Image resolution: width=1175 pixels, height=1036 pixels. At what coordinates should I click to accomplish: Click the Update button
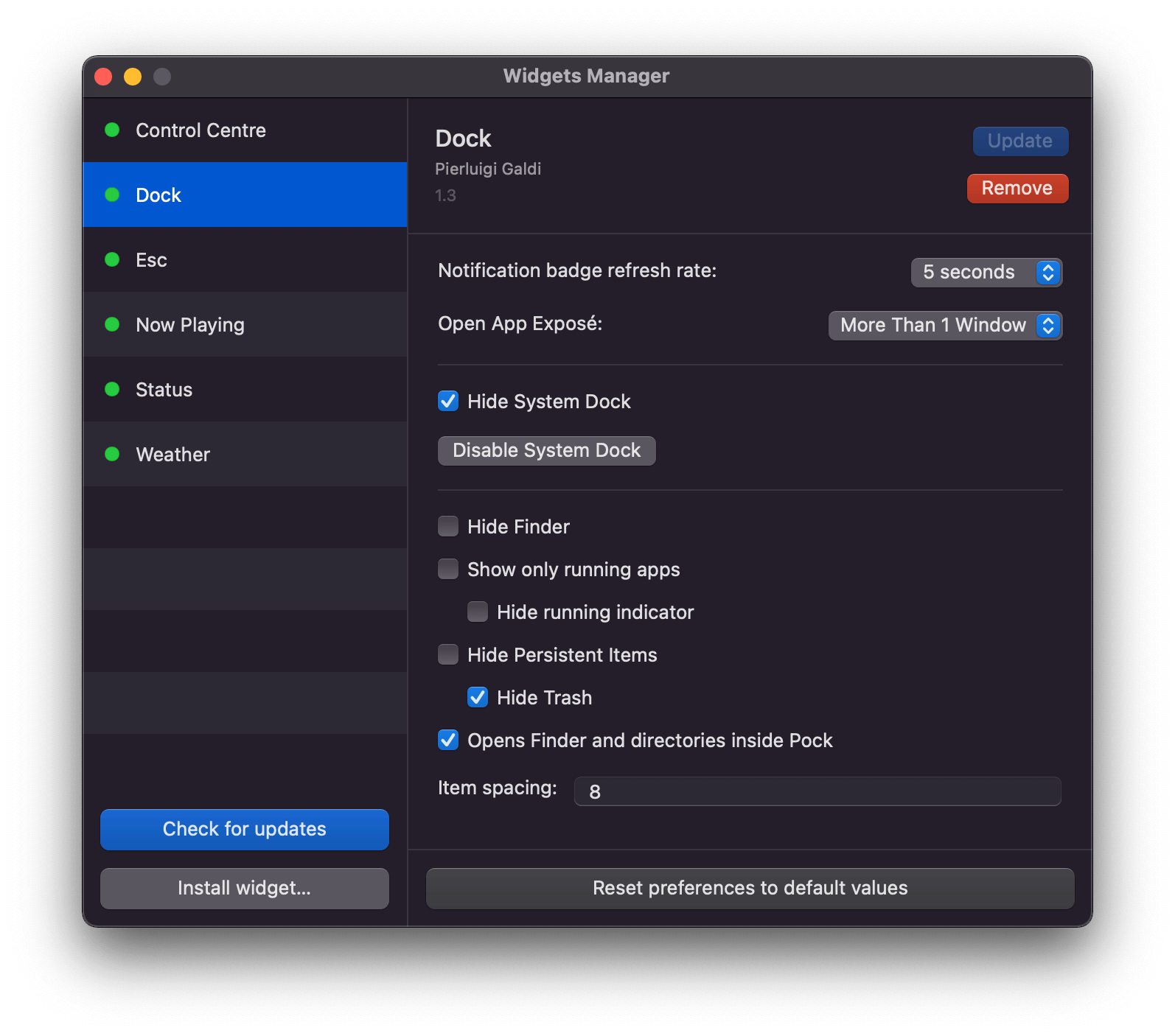(x=1020, y=141)
